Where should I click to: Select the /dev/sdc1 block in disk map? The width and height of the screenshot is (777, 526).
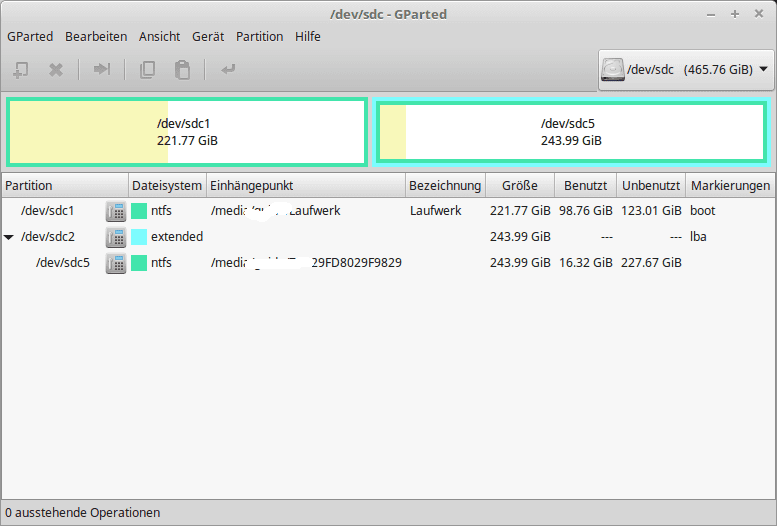(x=187, y=132)
